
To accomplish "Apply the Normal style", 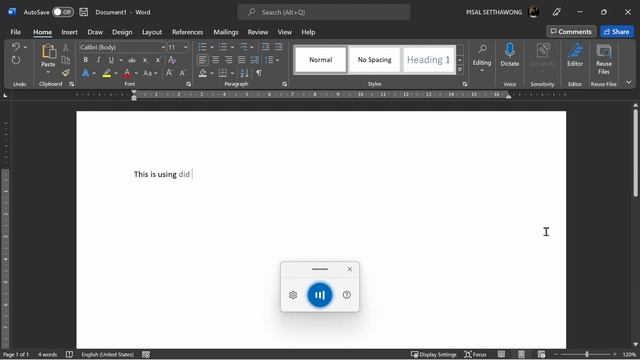I will [x=320, y=60].
